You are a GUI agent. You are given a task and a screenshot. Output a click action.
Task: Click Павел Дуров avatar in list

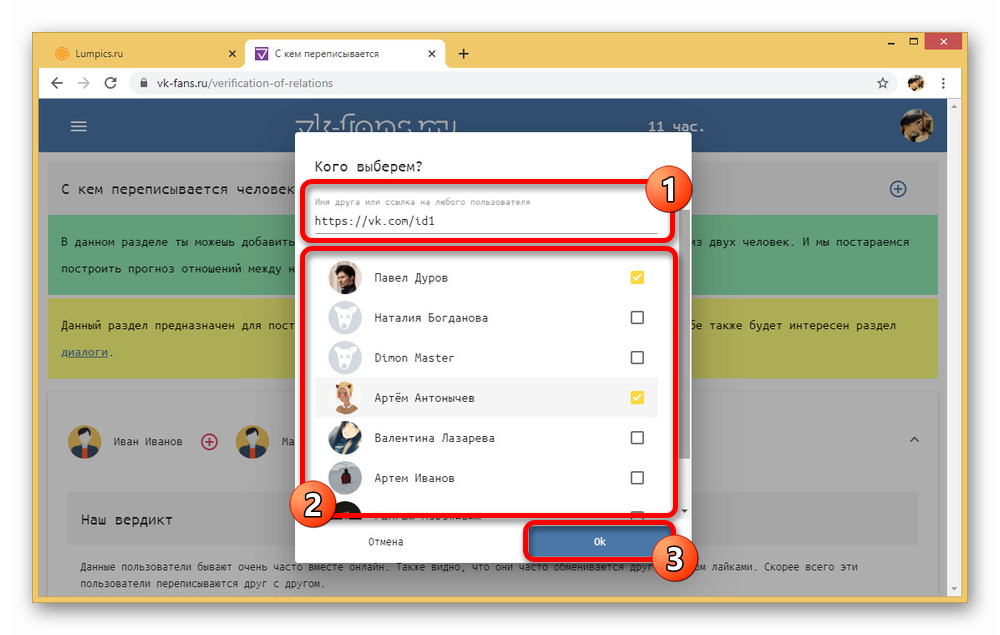click(x=345, y=277)
